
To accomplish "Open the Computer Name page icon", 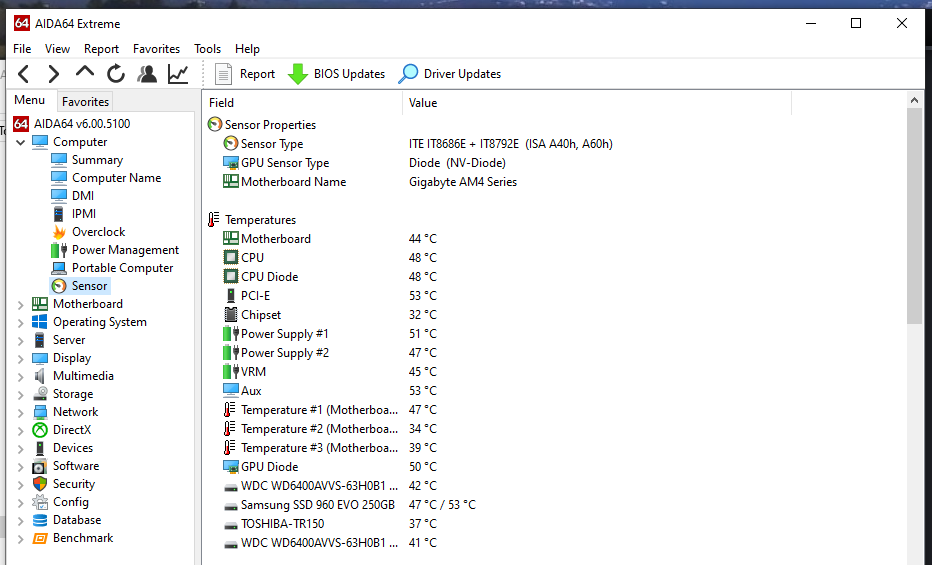I will coord(59,178).
